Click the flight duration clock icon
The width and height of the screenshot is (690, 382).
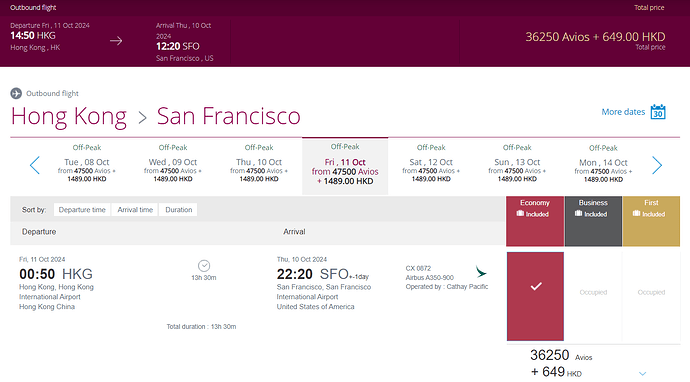click(204, 266)
